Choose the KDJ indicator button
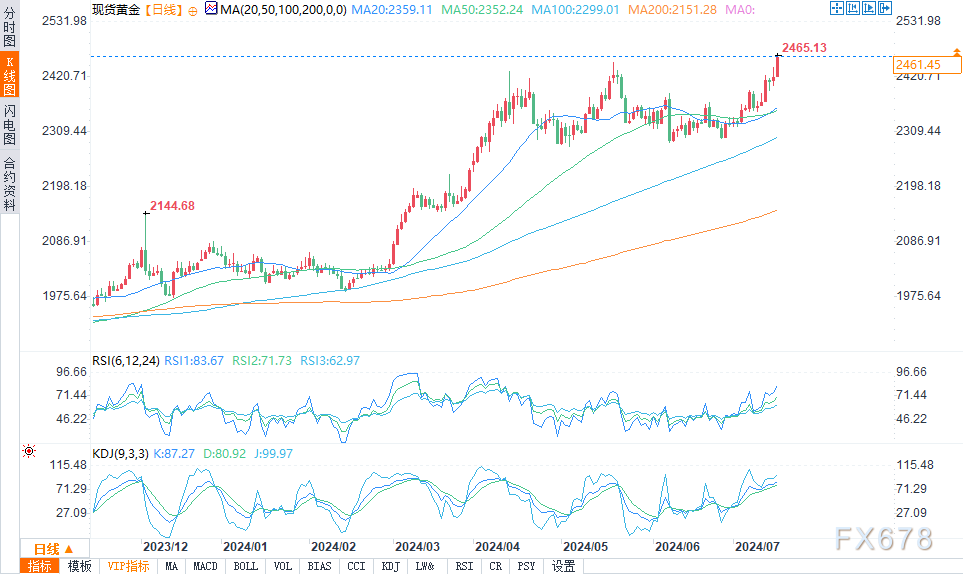Image resolution: width=963 pixels, height=574 pixels. (391, 566)
